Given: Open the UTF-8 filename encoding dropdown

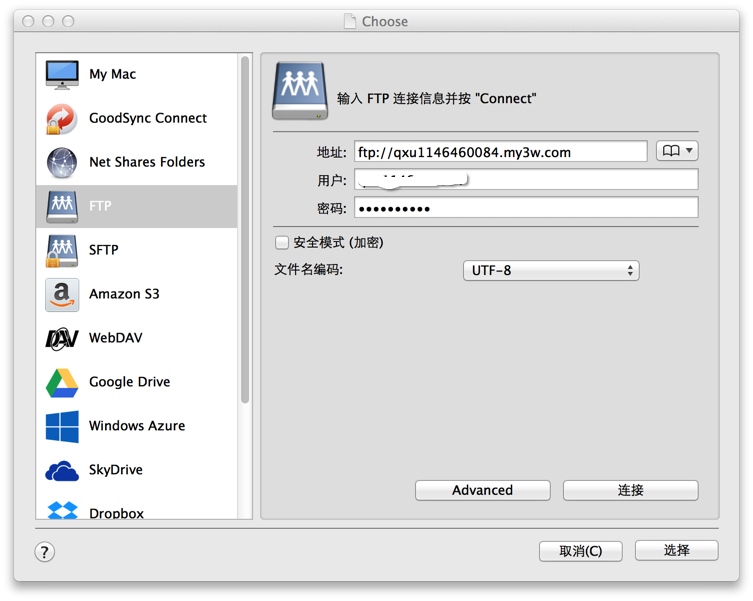Looking at the screenshot, I should 550,271.
